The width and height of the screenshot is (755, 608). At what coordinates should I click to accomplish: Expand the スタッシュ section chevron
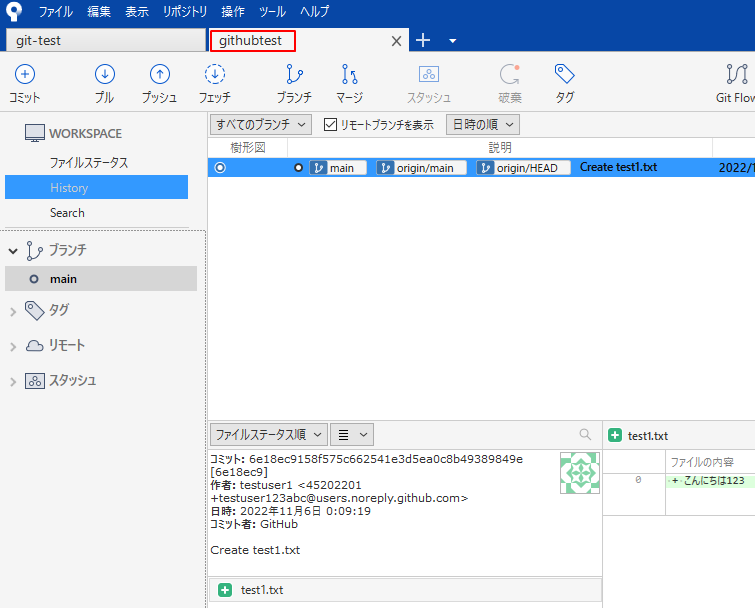(13, 382)
